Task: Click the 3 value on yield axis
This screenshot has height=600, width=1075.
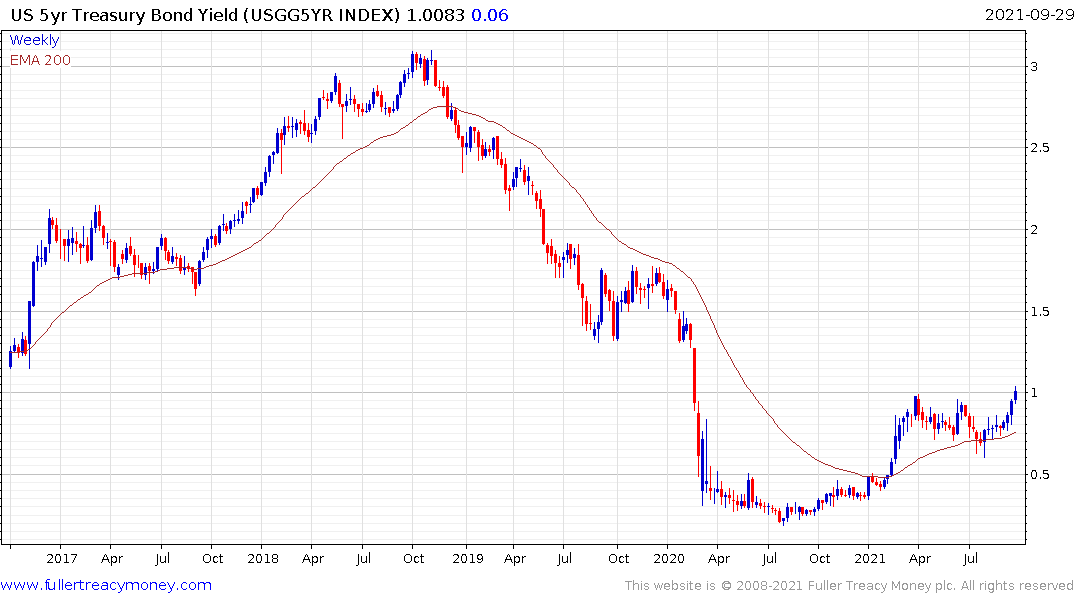Action: tap(1035, 67)
